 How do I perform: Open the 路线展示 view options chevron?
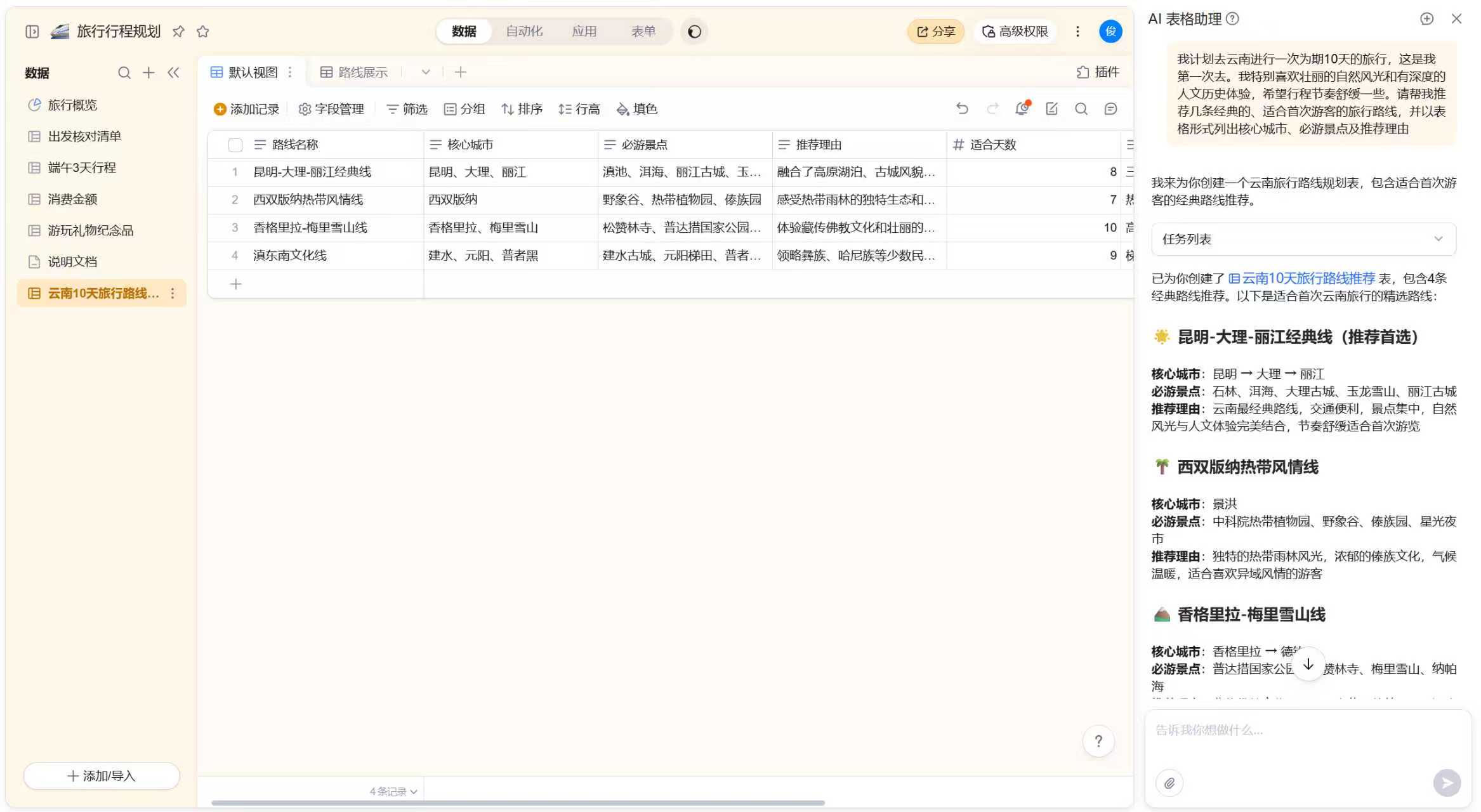425,72
